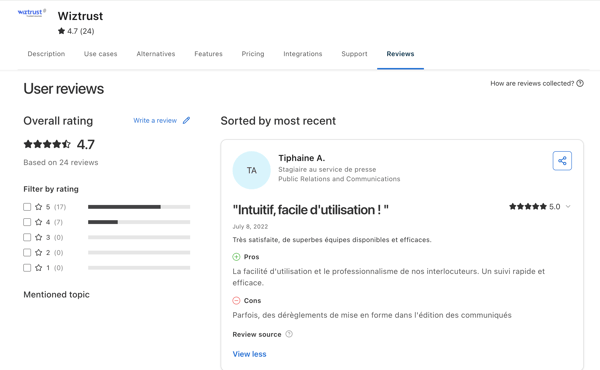Click Public Relations and Communications text
Image resolution: width=600 pixels, height=370 pixels.
coord(339,179)
